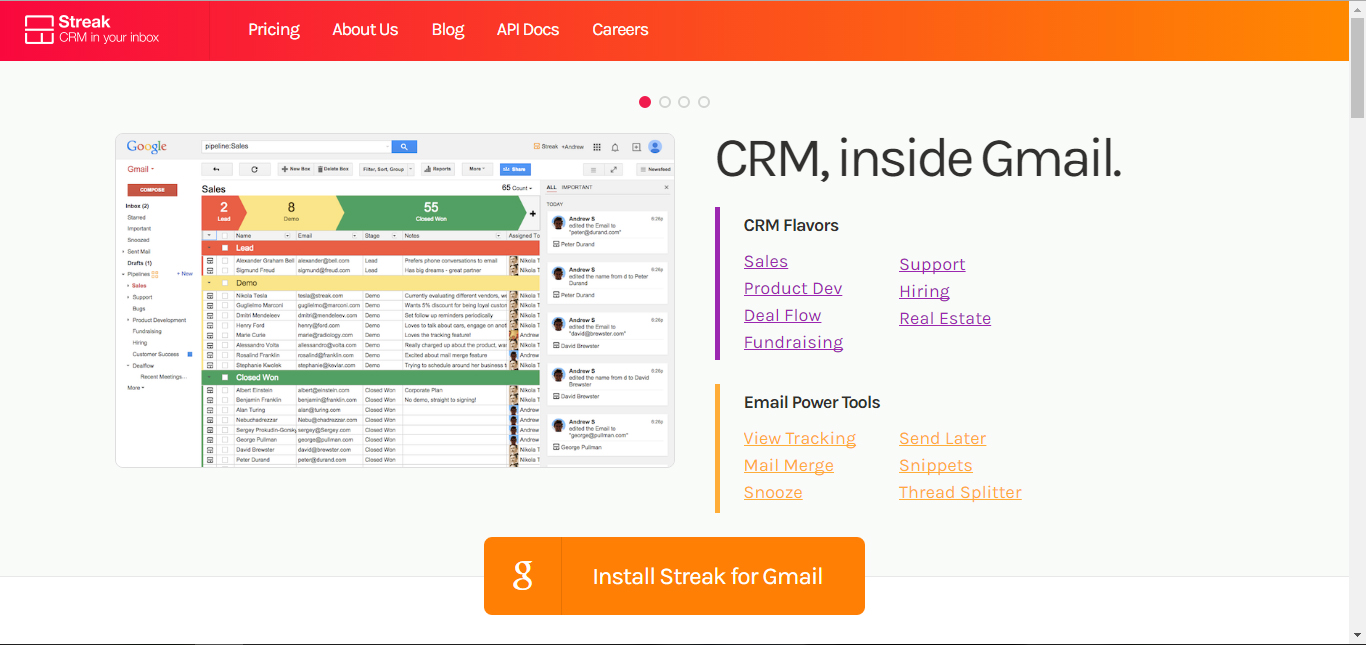Check the Demo group checkbox
This screenshot has height=645, width=1366.
225,283
